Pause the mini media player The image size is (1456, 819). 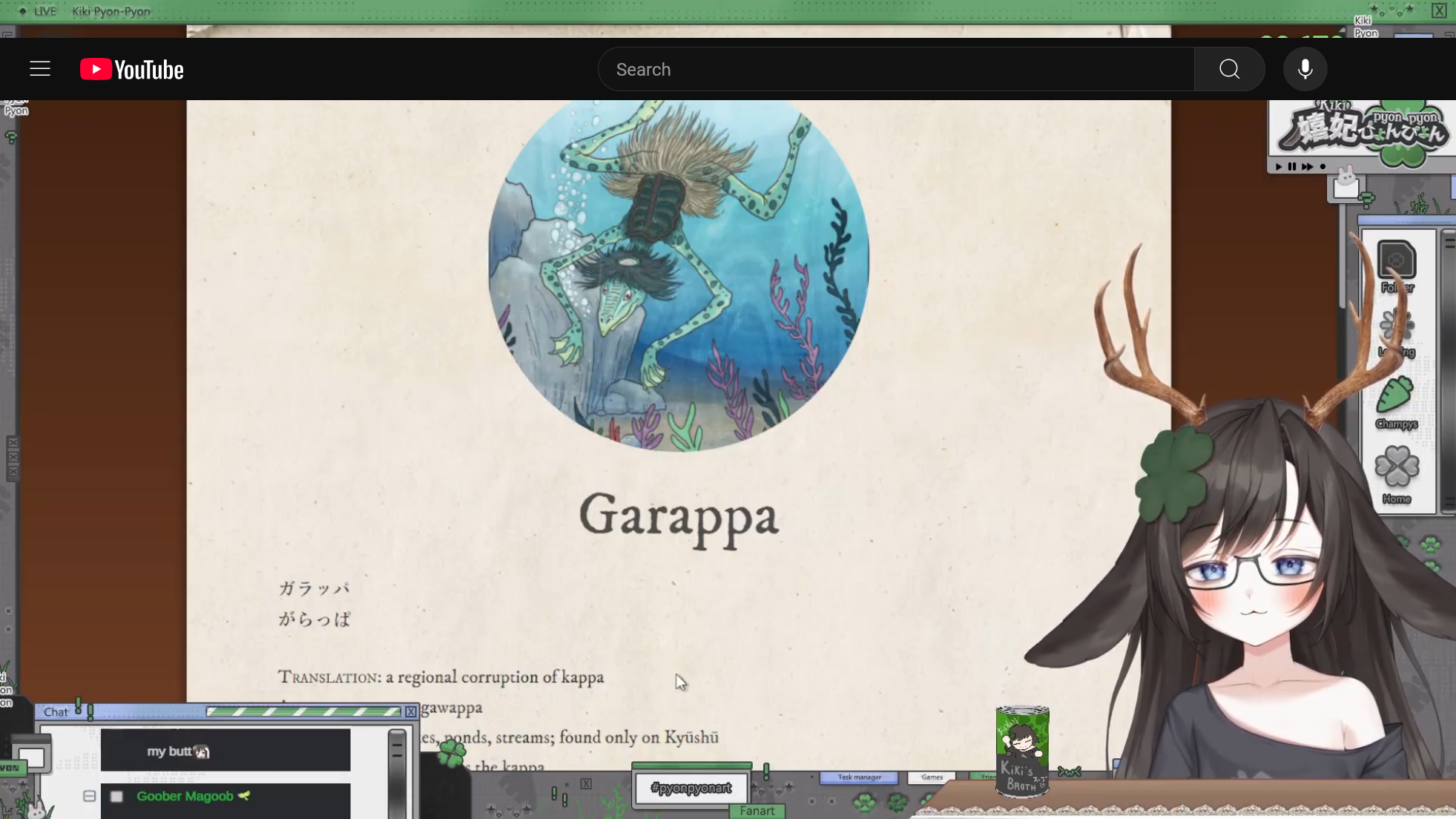tap(1292, 167)
